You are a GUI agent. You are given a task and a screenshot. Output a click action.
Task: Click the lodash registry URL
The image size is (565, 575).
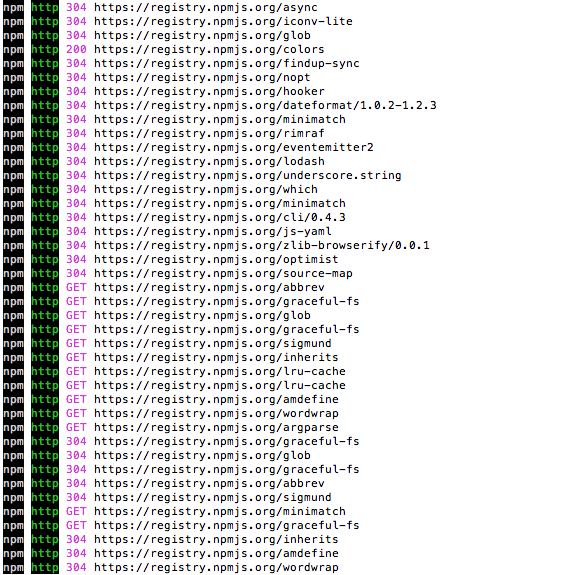pos(209,161)
